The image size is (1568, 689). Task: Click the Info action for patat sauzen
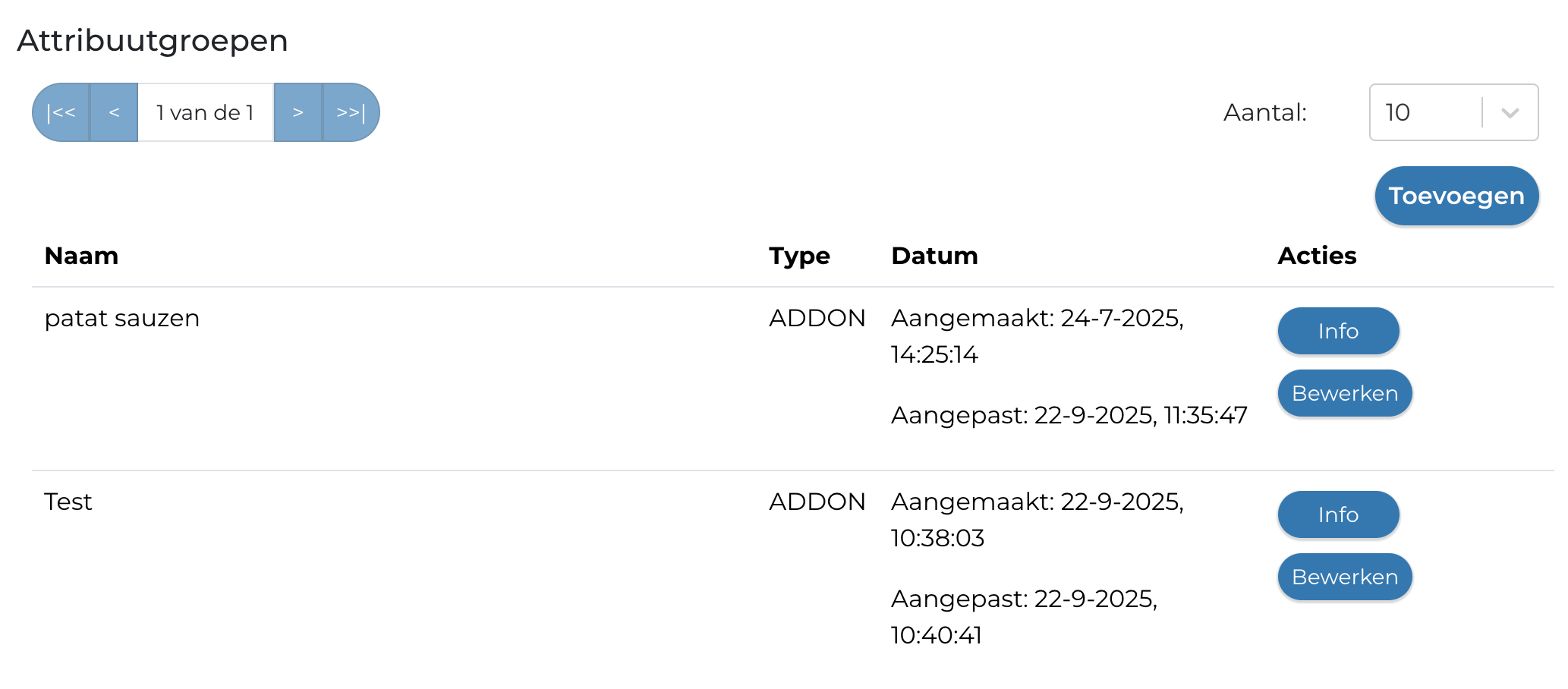tap(1337, 331)
